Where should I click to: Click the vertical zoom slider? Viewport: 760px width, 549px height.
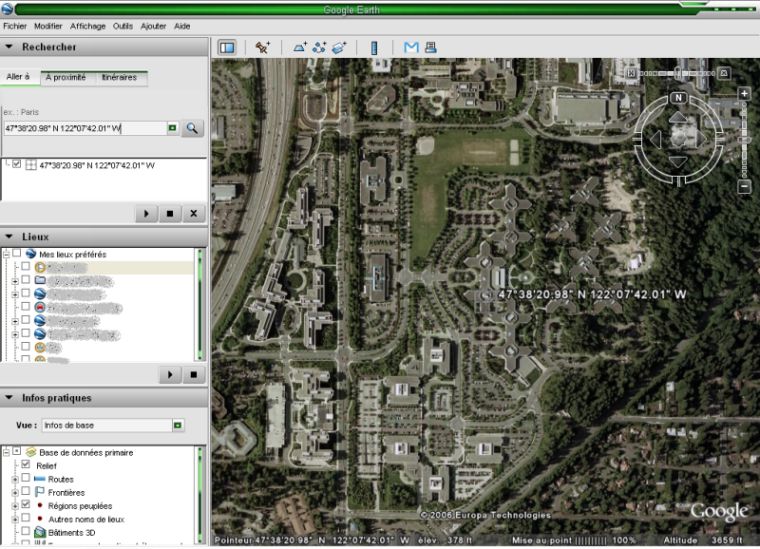[x=744, y=140]
